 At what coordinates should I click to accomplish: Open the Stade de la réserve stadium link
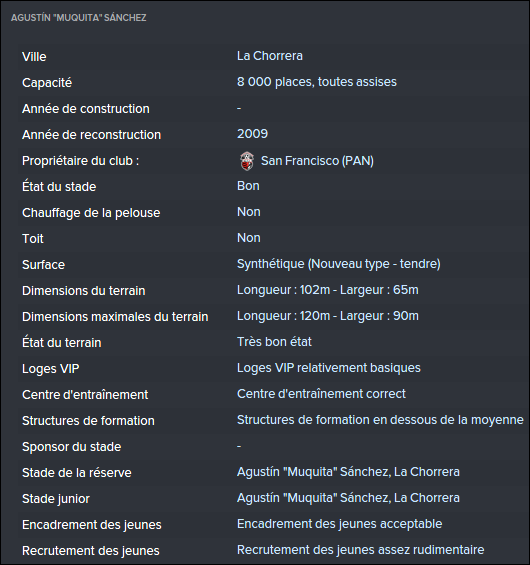pos(348,472)
